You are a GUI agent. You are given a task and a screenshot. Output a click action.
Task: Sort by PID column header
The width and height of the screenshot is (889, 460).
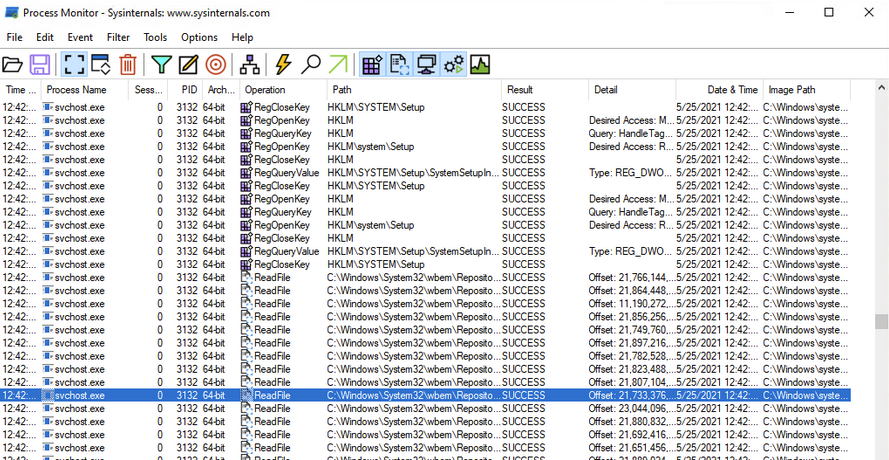click(x=185, y=90)
